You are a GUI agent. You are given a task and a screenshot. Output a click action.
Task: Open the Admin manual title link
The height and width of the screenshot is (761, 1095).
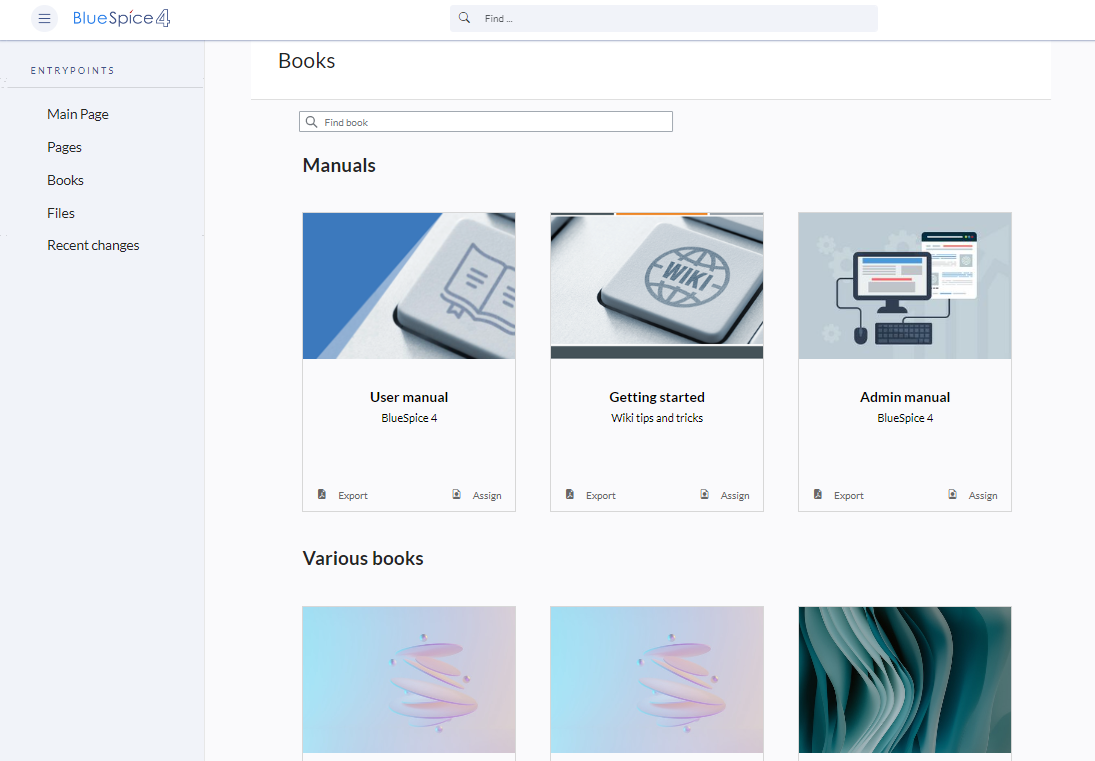click(x=905, y=397)
